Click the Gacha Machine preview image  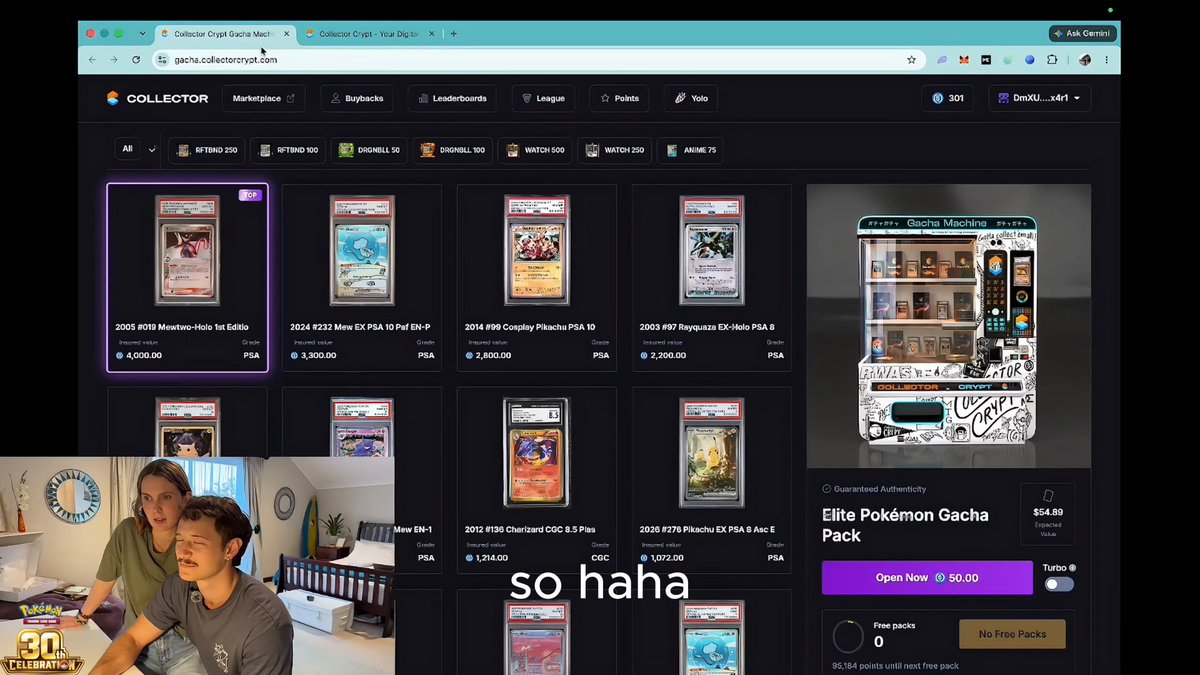948,326
